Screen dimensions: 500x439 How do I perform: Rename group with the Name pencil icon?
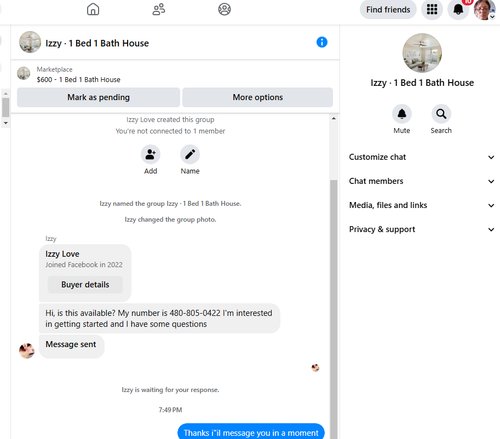click(190, 154)
